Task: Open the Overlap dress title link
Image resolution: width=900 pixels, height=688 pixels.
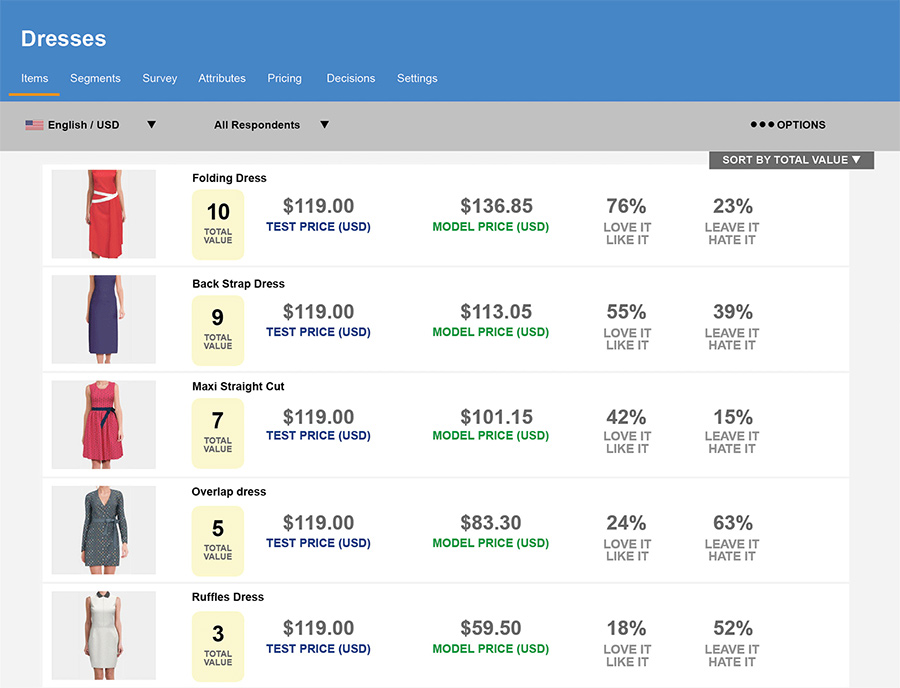Action: pos(229,492)
